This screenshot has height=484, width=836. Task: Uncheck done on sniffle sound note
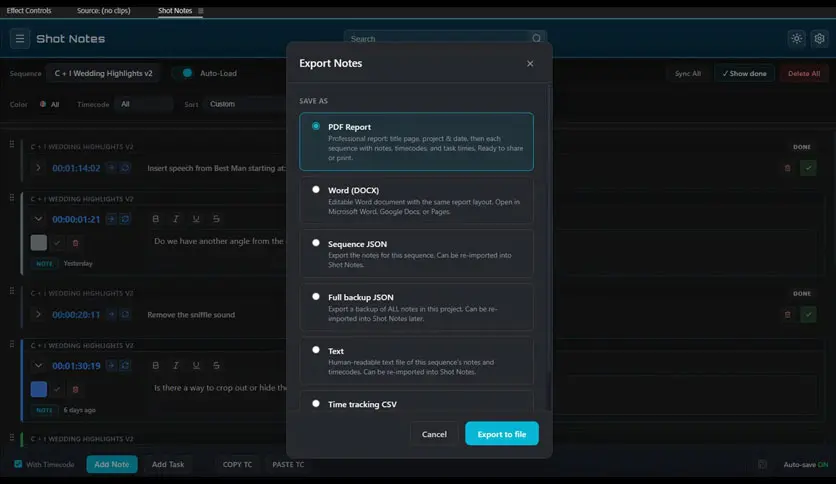coord(808,314)
